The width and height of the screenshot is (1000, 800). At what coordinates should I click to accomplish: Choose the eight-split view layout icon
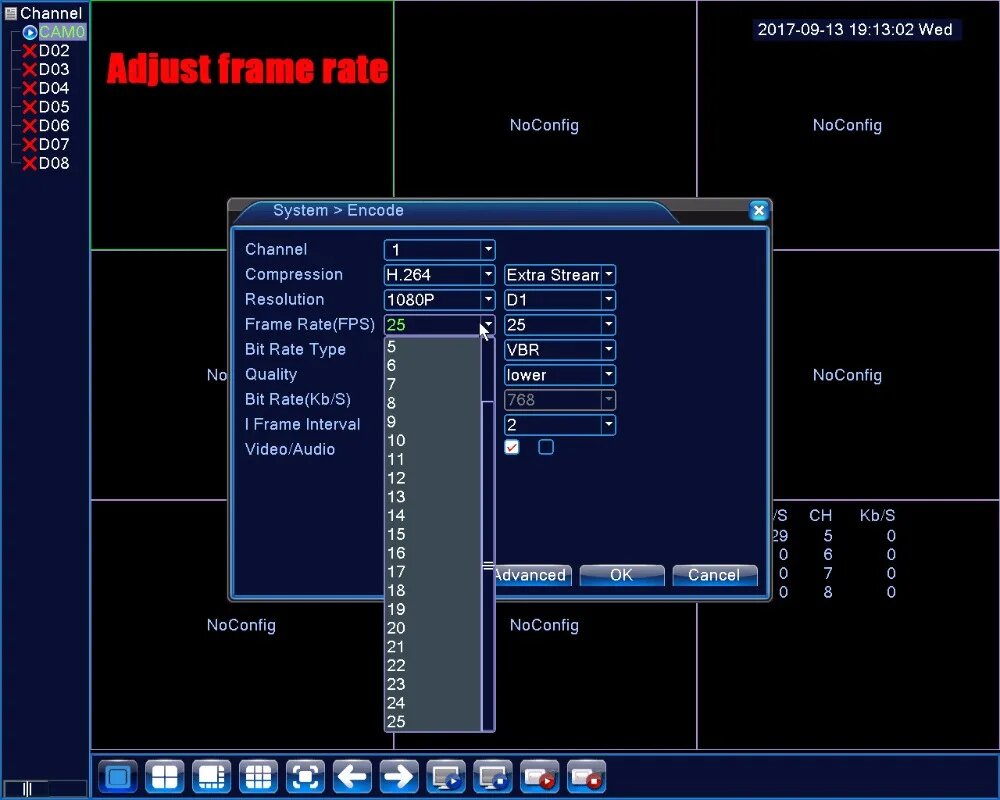pos(212,776)
